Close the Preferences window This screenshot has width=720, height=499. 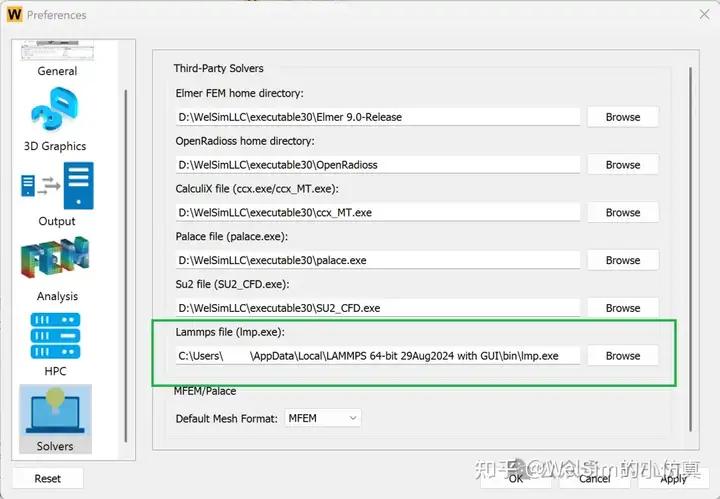[x=704, y=15]
